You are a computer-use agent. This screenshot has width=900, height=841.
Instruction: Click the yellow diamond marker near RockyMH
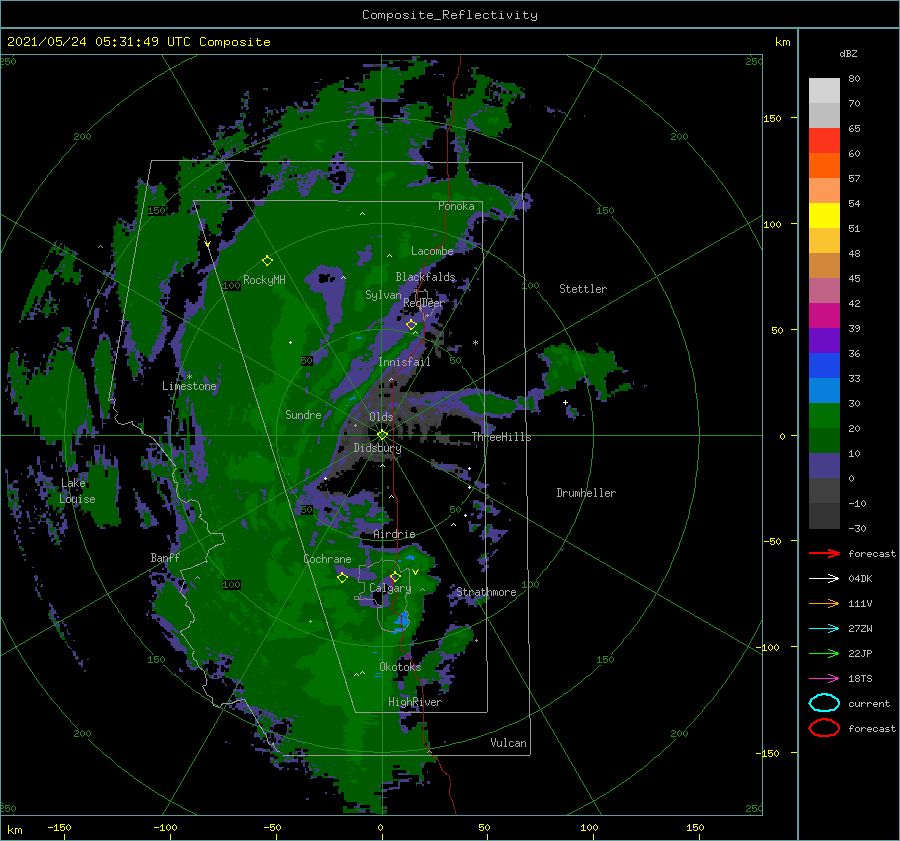click(267, 261)
